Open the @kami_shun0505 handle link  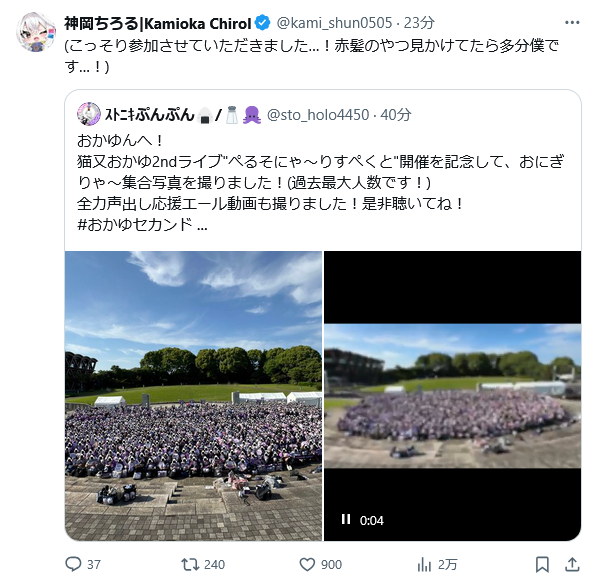pos(334,23)
